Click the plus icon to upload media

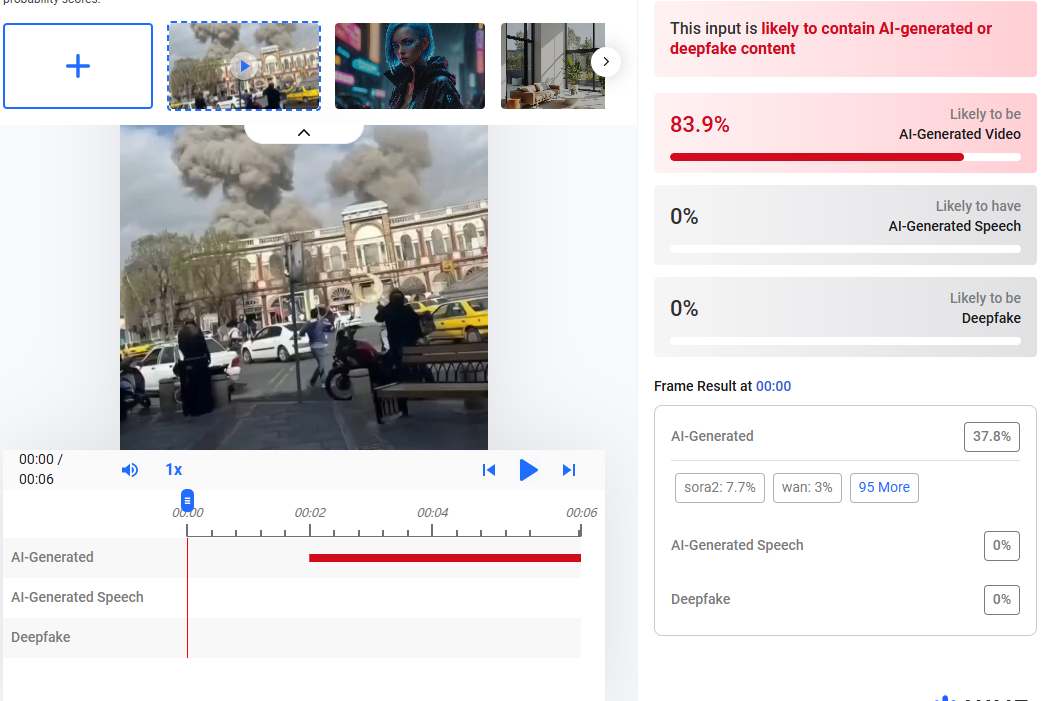coord(78,66)
